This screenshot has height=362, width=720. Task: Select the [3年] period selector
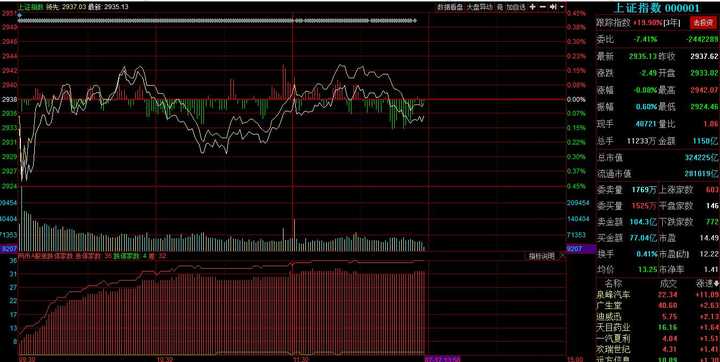pyautogui.click(x=671, y=23)
